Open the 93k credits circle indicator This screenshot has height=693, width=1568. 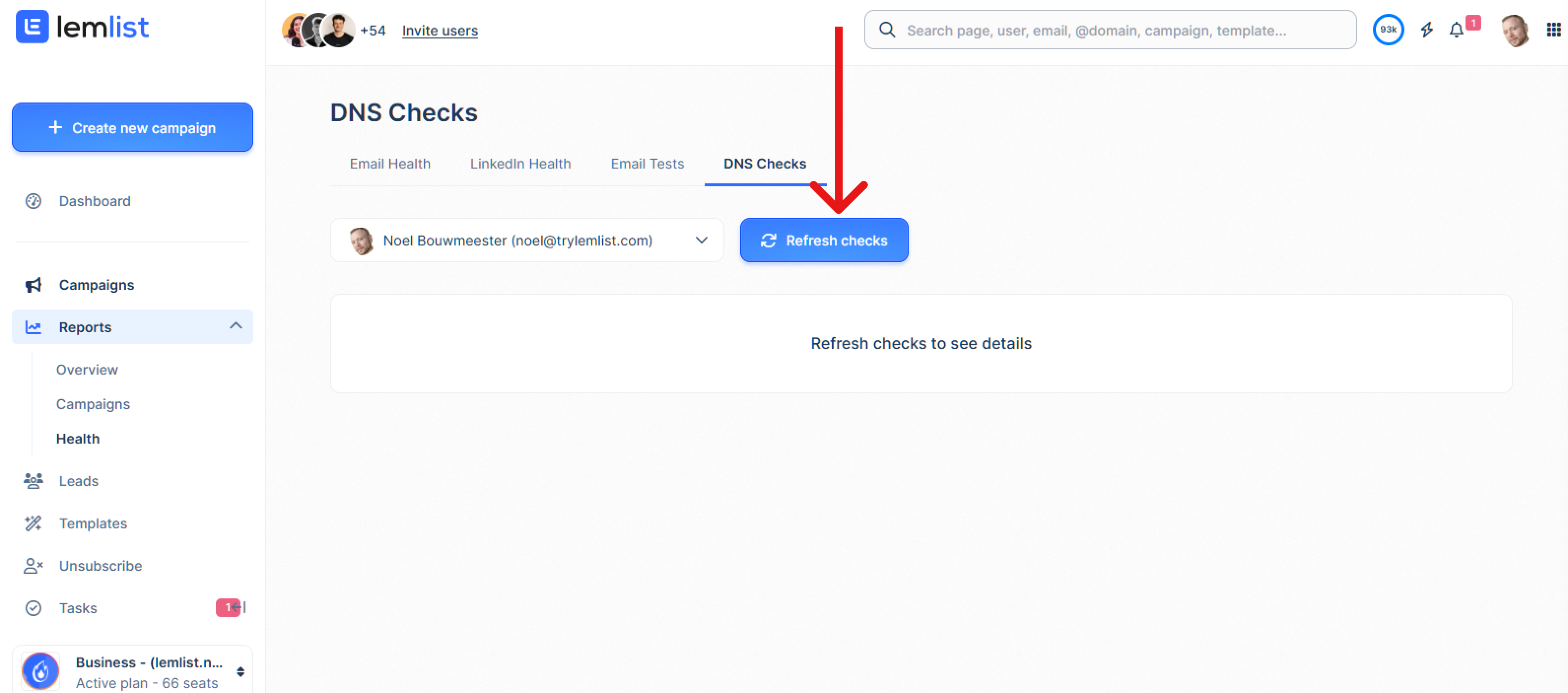1388,29
